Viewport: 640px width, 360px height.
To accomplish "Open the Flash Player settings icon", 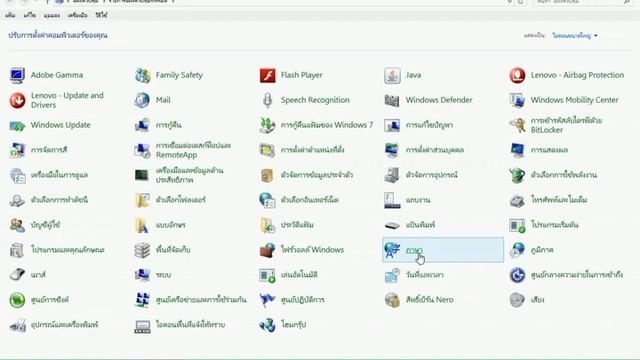I will [x=267, y=76].
